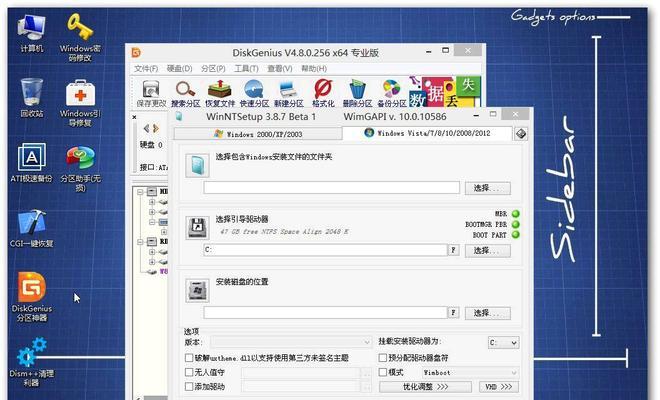660x400 pixels.
Task: Click the Windows source folder icon in WinNTSetup
Action: pos(197,165)
